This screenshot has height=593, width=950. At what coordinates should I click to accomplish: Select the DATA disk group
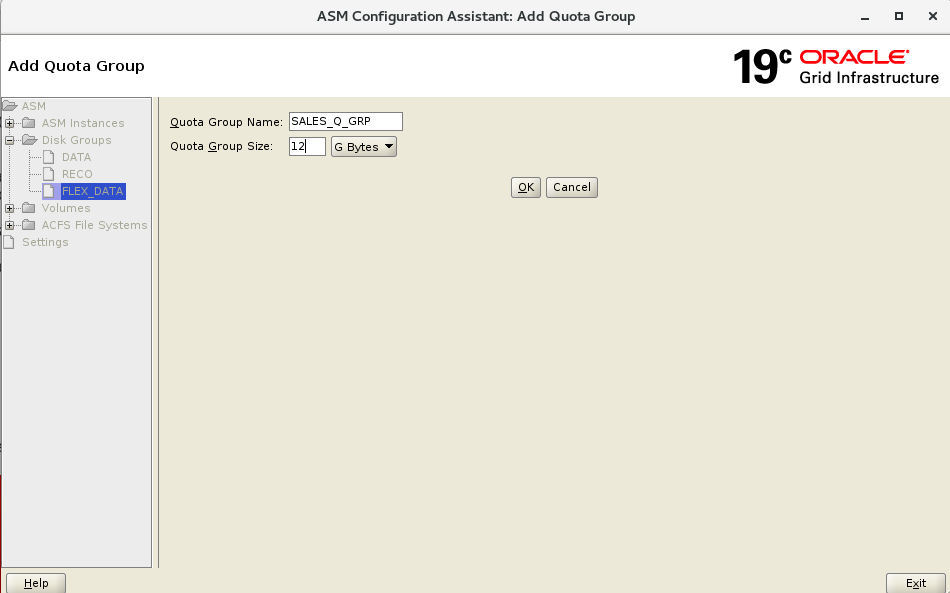point(76,157)
